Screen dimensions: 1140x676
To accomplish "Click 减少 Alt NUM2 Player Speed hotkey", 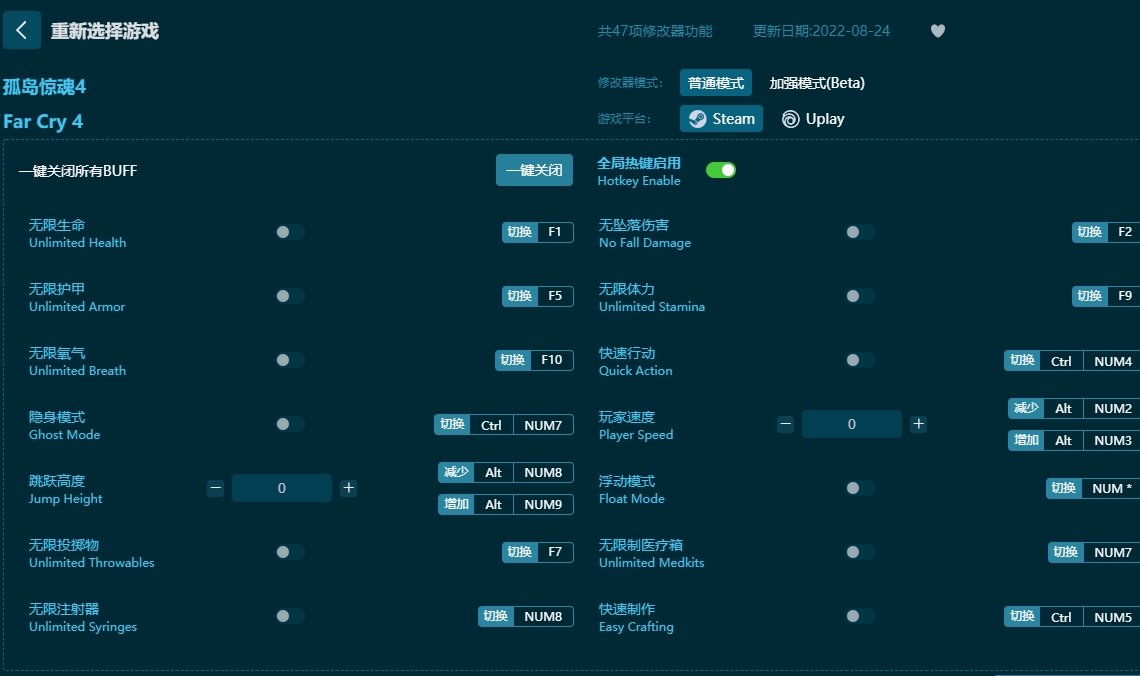I will pyautogui.click(x=1074, y=409).
